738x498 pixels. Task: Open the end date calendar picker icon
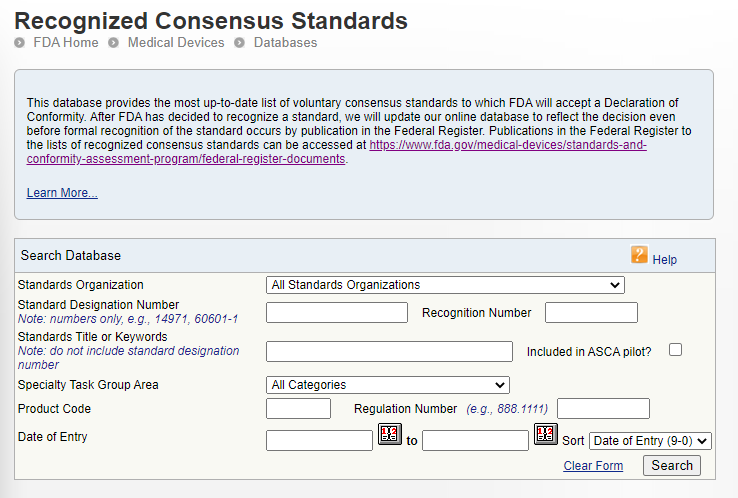(545, 435)
